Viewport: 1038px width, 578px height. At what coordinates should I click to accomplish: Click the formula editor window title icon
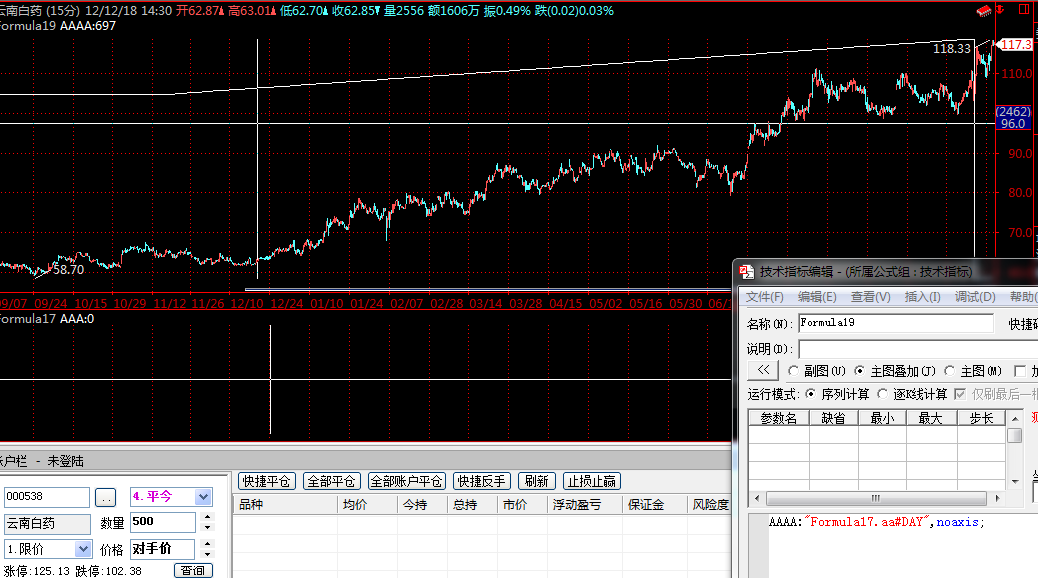point(747,271)
